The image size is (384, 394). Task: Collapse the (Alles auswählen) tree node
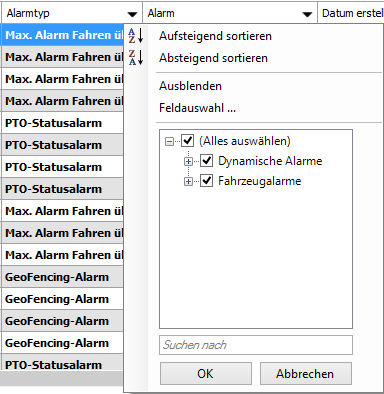[x=169, y=141]
